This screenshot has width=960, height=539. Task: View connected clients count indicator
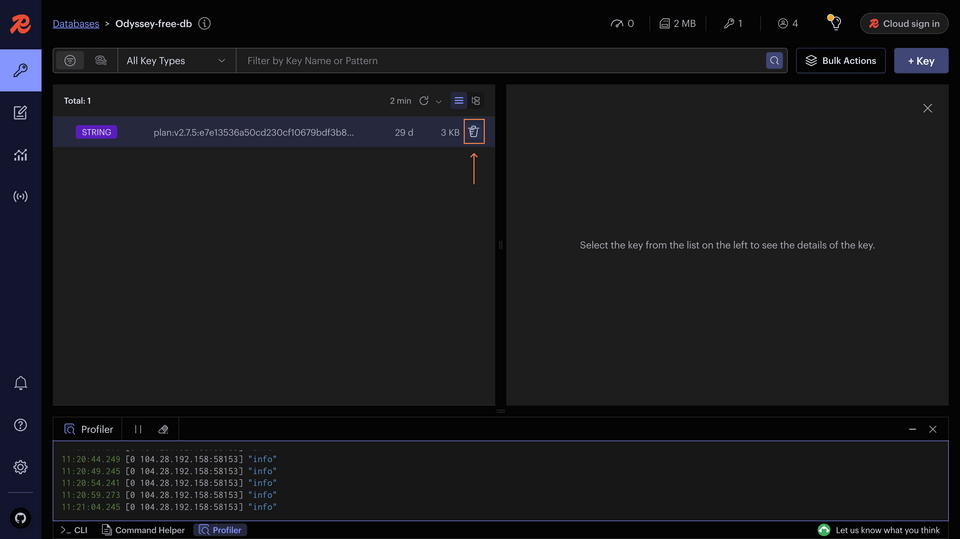click(x=787, y=23)
